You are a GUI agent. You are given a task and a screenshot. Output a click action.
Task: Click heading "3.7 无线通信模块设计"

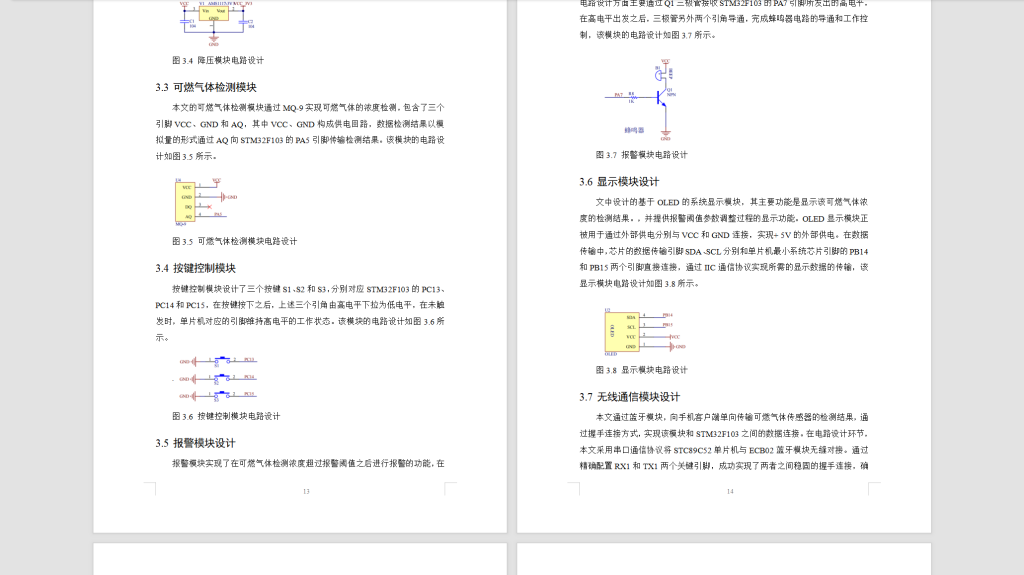[x=630, y=397]
